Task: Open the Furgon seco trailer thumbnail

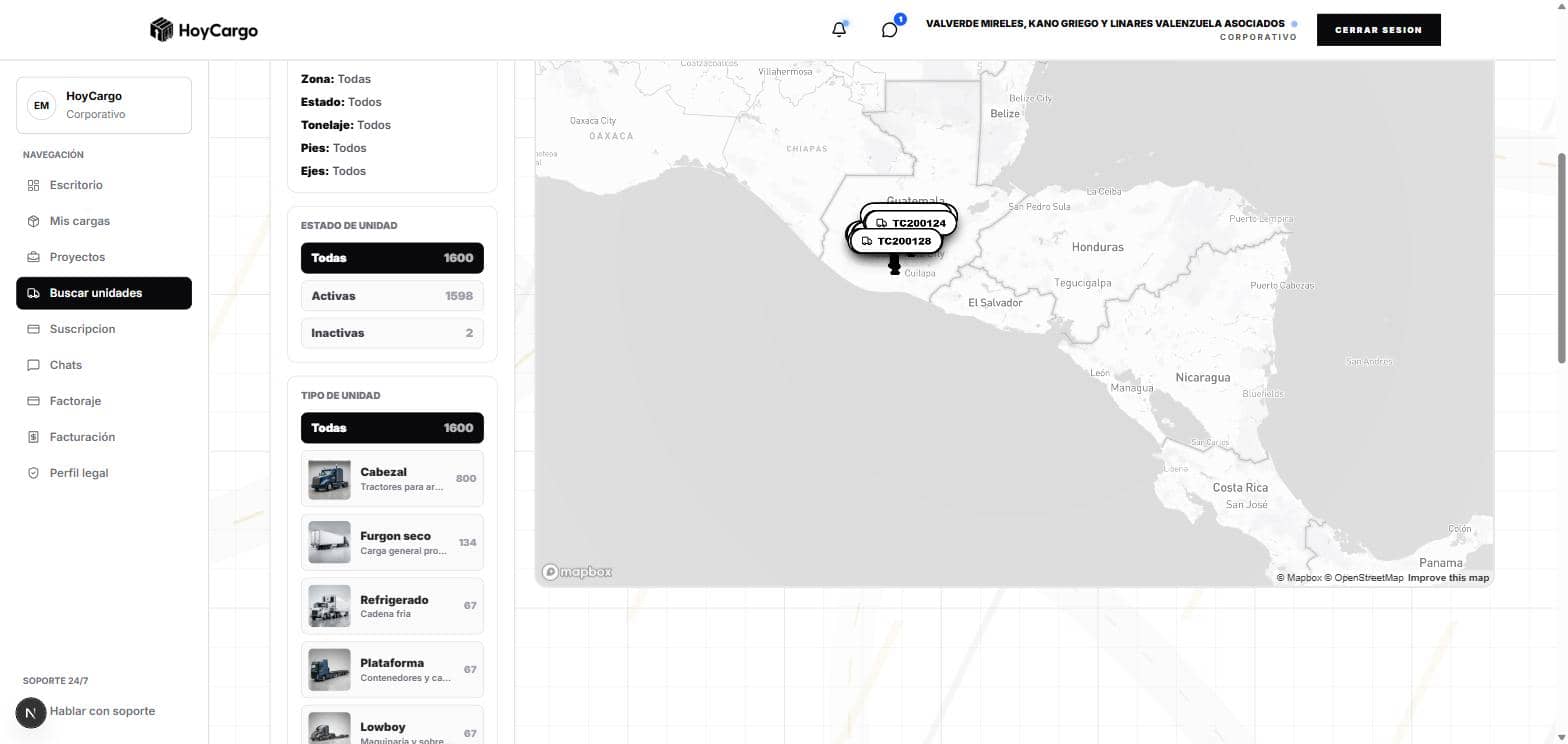Action: (x=329, y=543)
